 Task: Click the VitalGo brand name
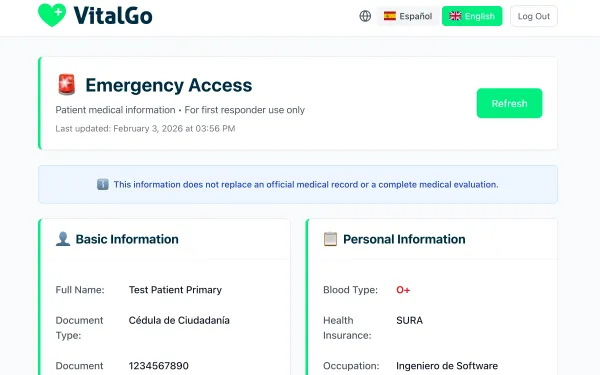(113, 15)
